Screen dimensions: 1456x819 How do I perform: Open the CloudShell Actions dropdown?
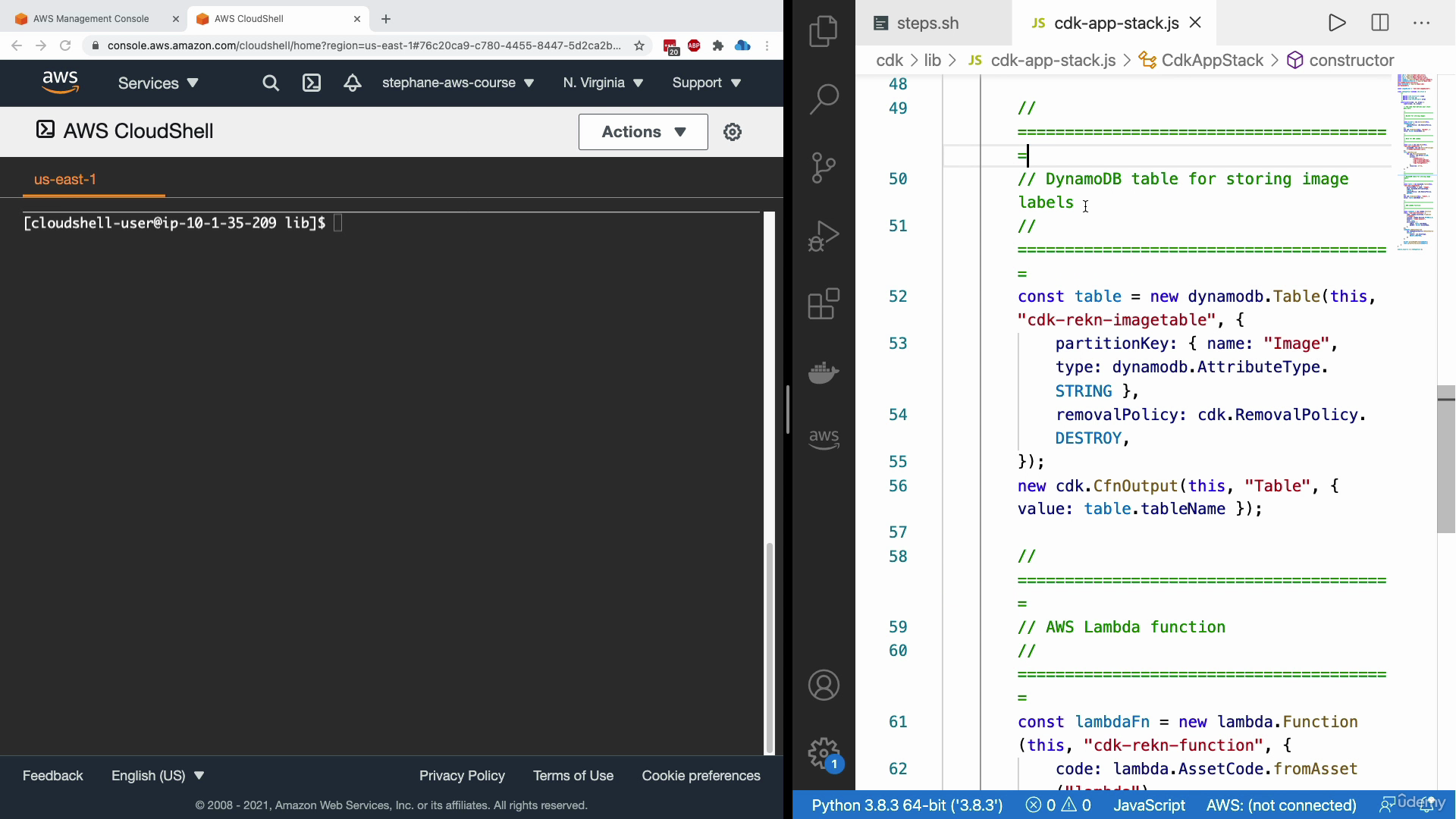click(x=643, y=132)
